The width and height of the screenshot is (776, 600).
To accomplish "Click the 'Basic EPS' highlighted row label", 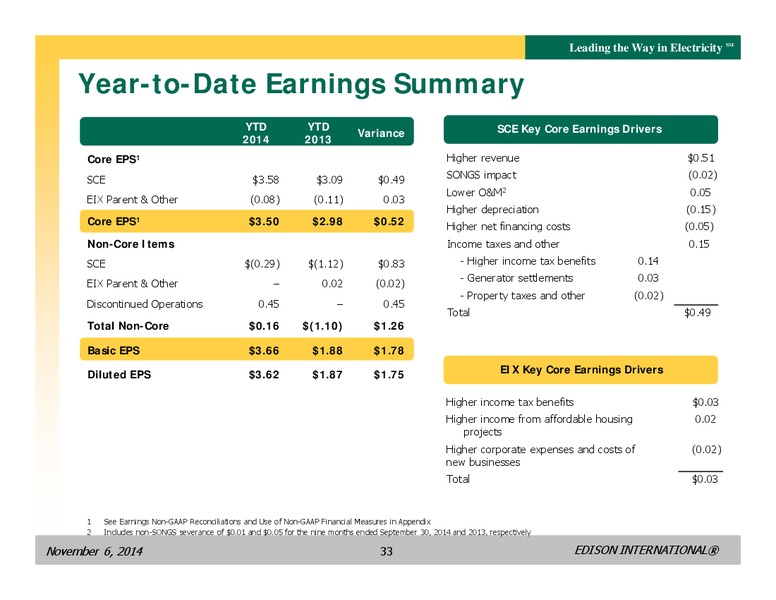I will tap(113, 350).
